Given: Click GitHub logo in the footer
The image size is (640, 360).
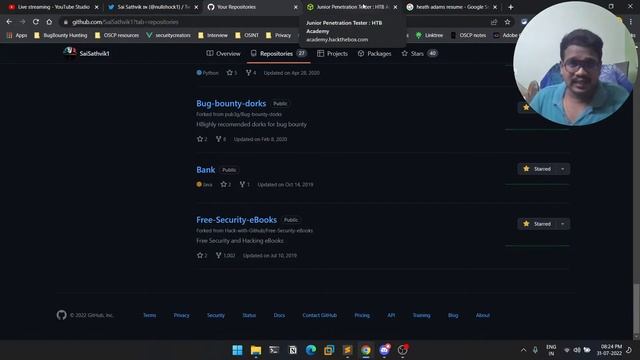Looking at the screenshot, I should (62, 315).
